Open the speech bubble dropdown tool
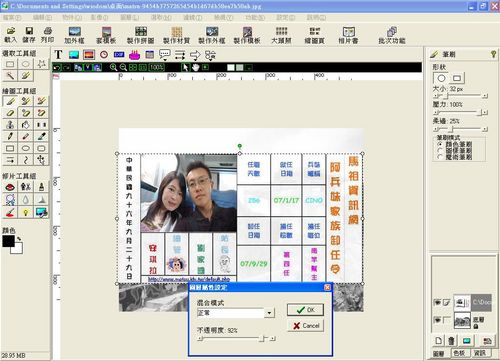Screen dimensions: 500x361 [164, 55]
